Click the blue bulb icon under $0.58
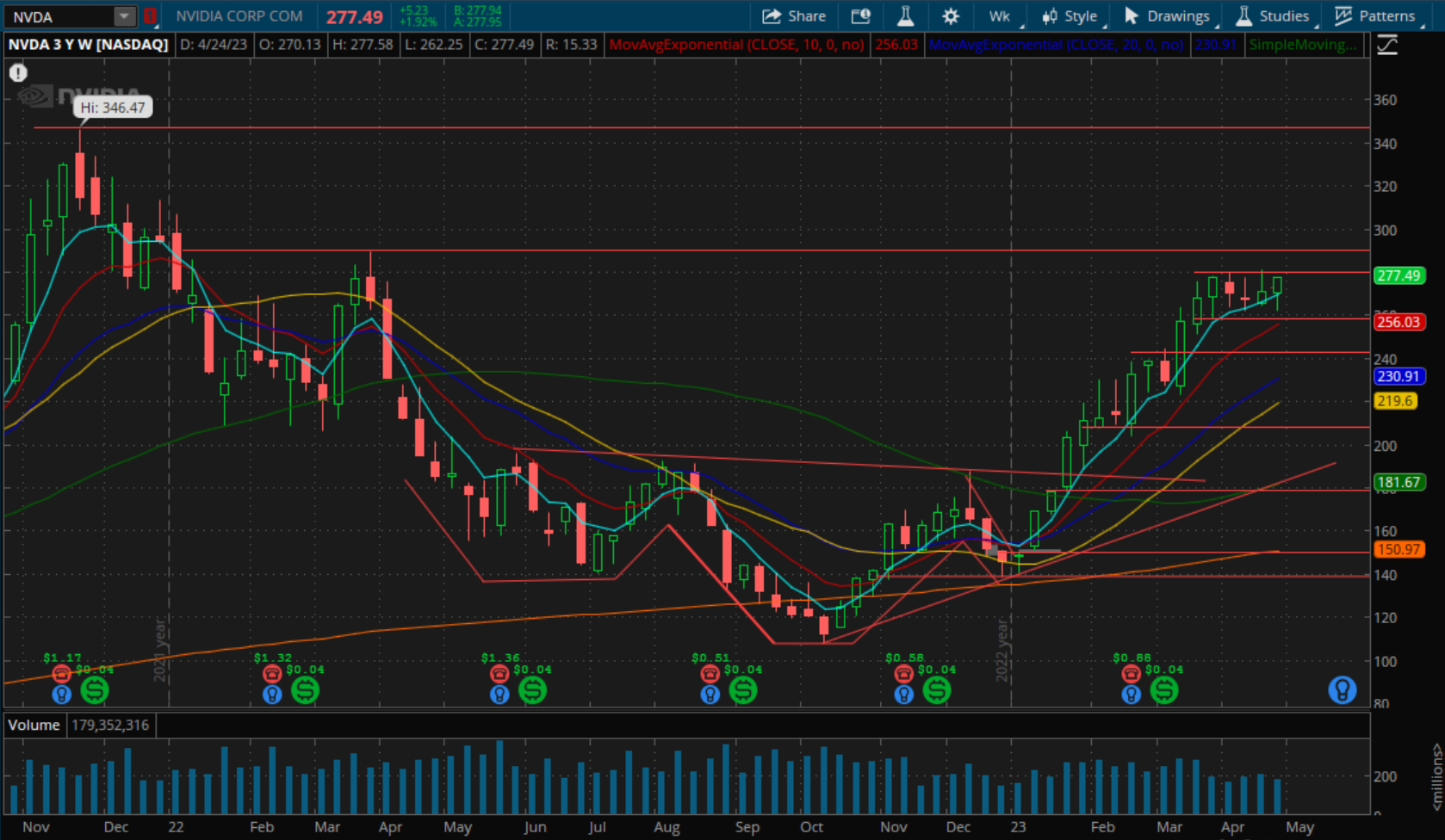Screen dimensions: 1445x840 click(x=903, y=694)
